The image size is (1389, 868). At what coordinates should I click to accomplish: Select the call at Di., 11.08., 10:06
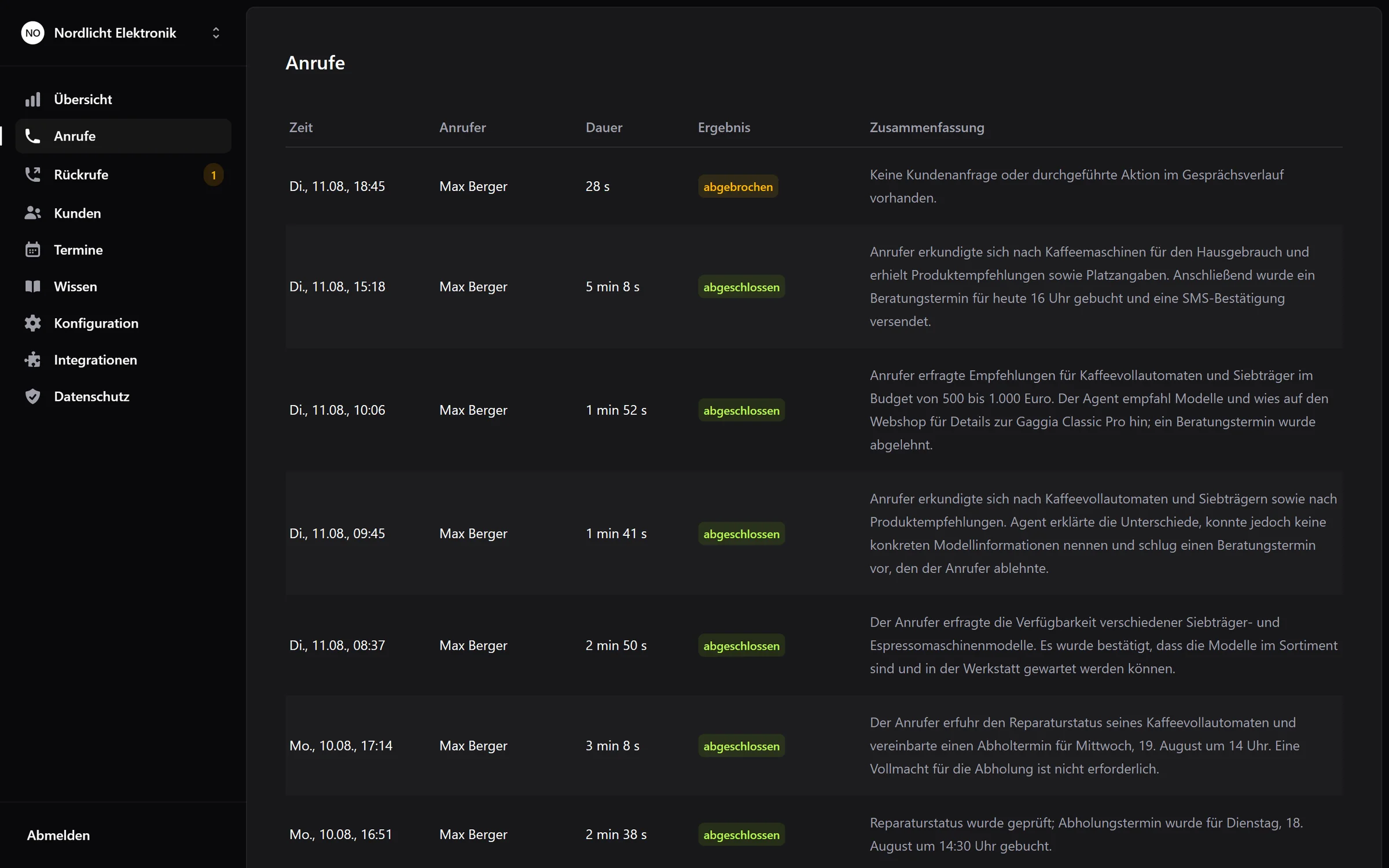(x=814, y=410)
